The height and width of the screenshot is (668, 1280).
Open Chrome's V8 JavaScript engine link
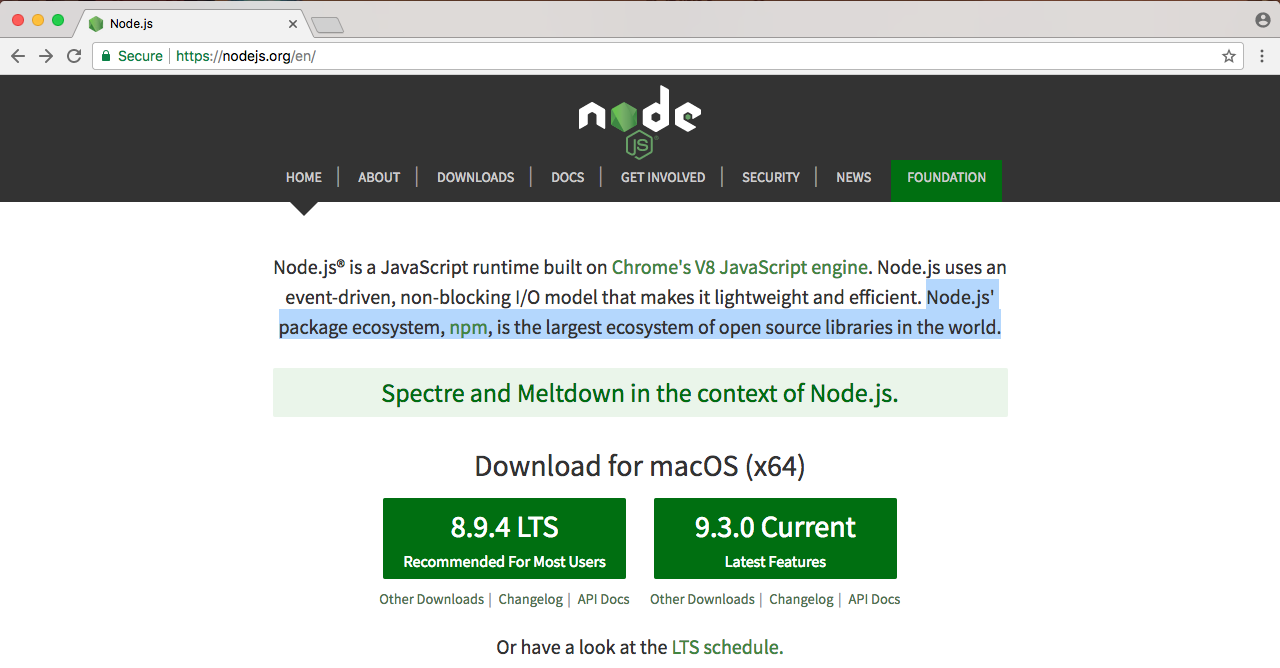pos(739,267)
